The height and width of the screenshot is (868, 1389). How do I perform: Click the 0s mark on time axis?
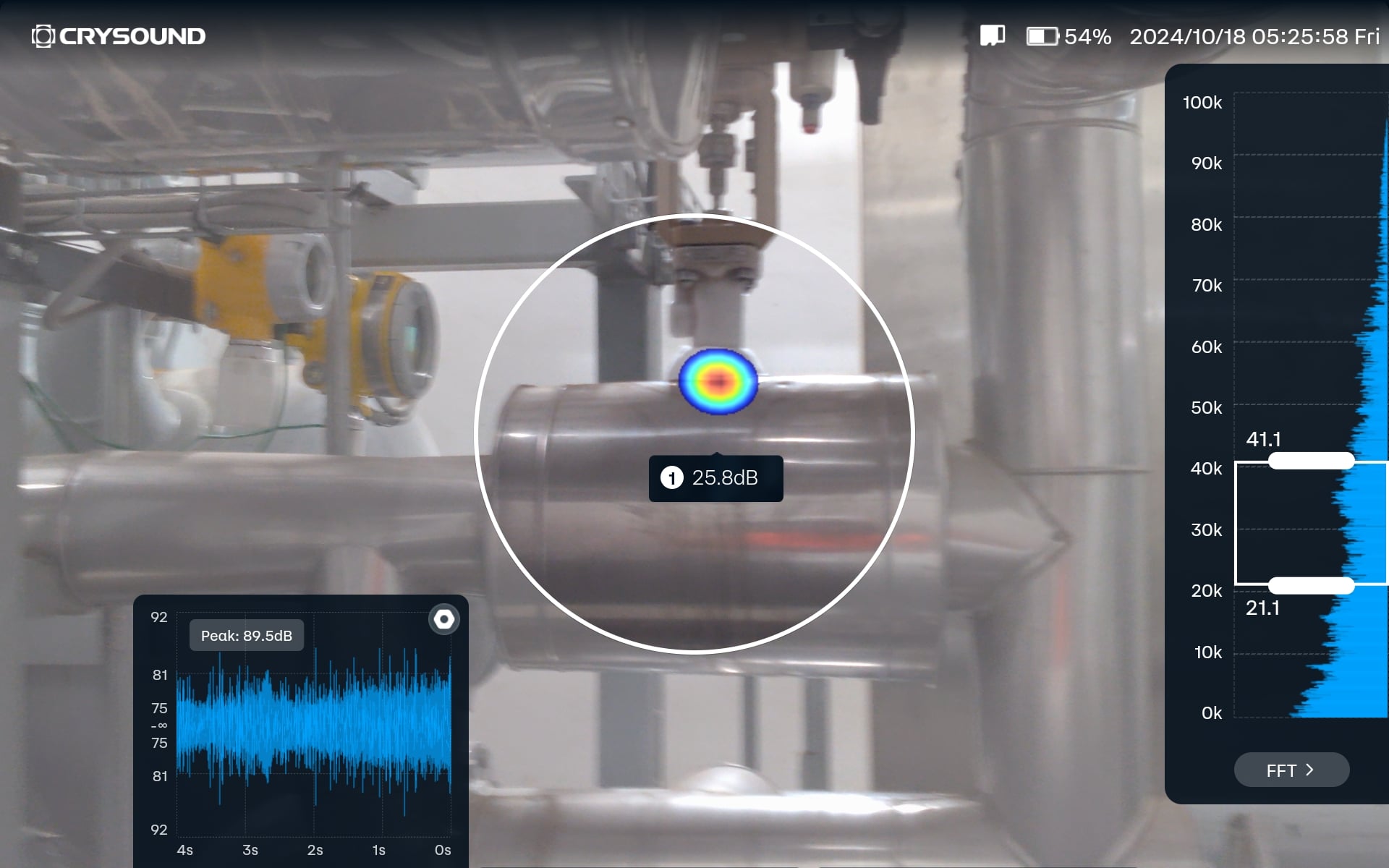(x=442, y=850)
